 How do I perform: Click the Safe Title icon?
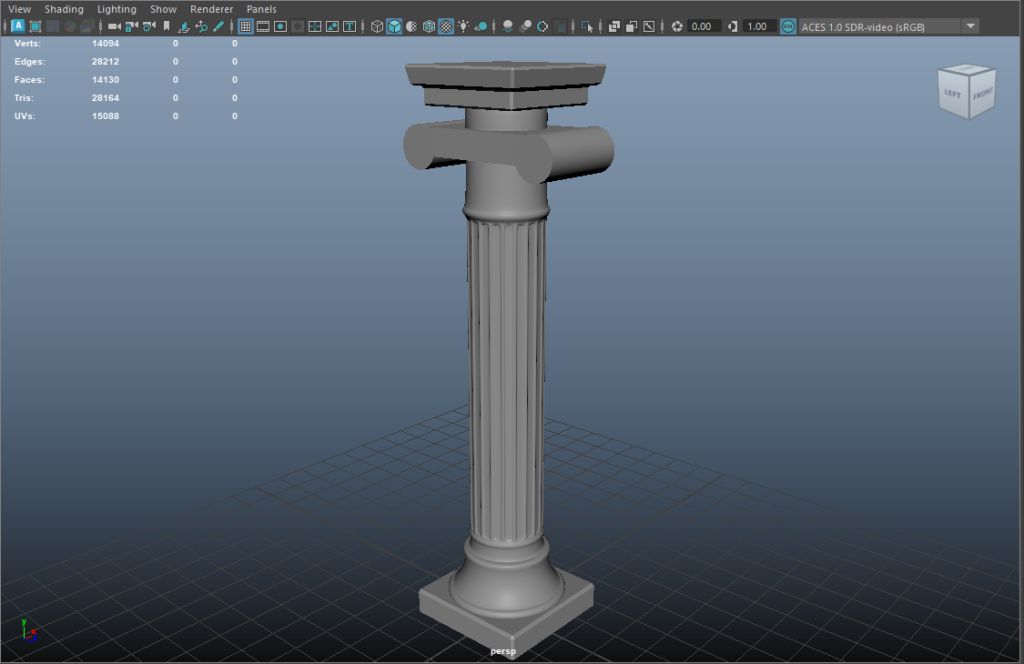(x=349, y=26)
